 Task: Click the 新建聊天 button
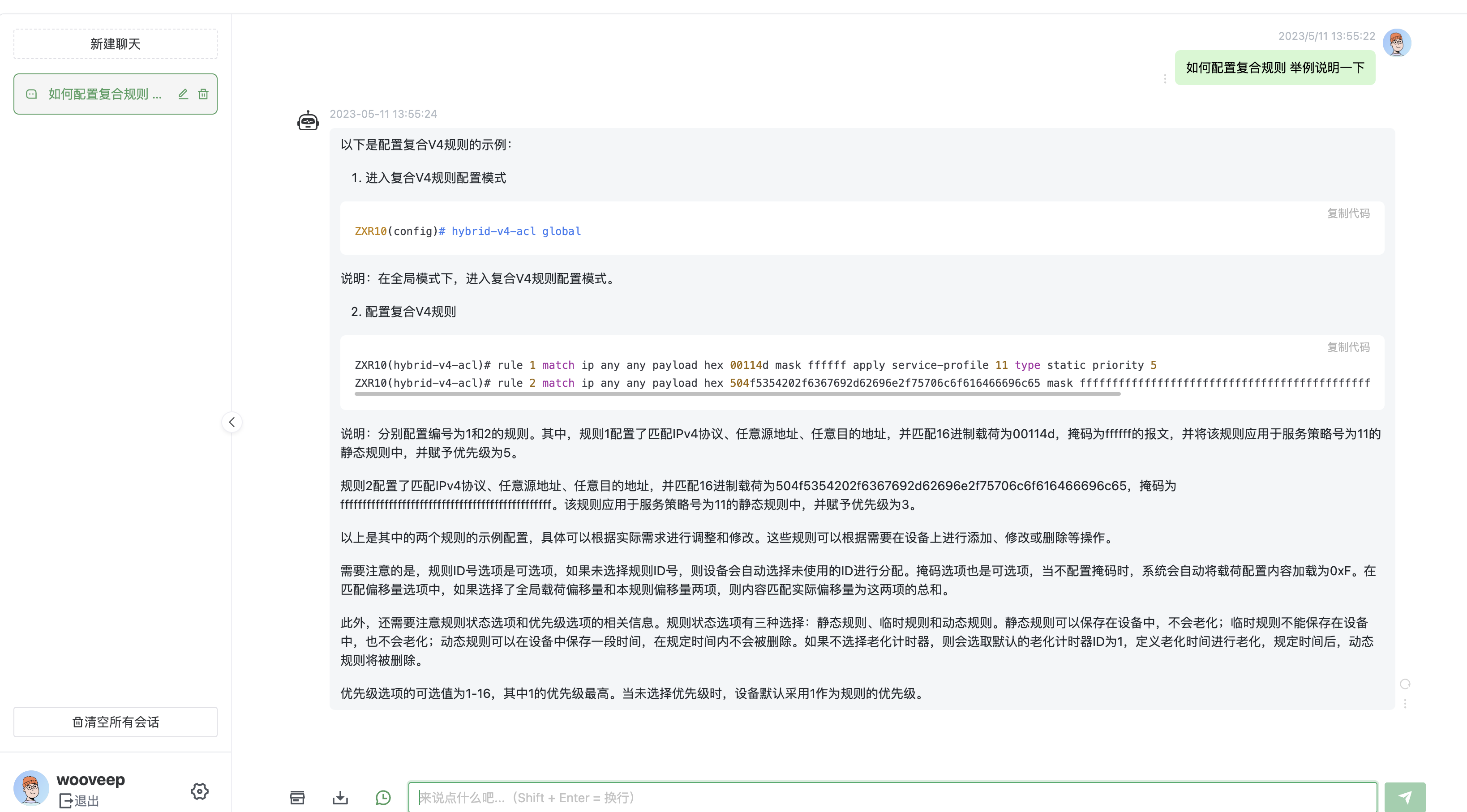116,44
